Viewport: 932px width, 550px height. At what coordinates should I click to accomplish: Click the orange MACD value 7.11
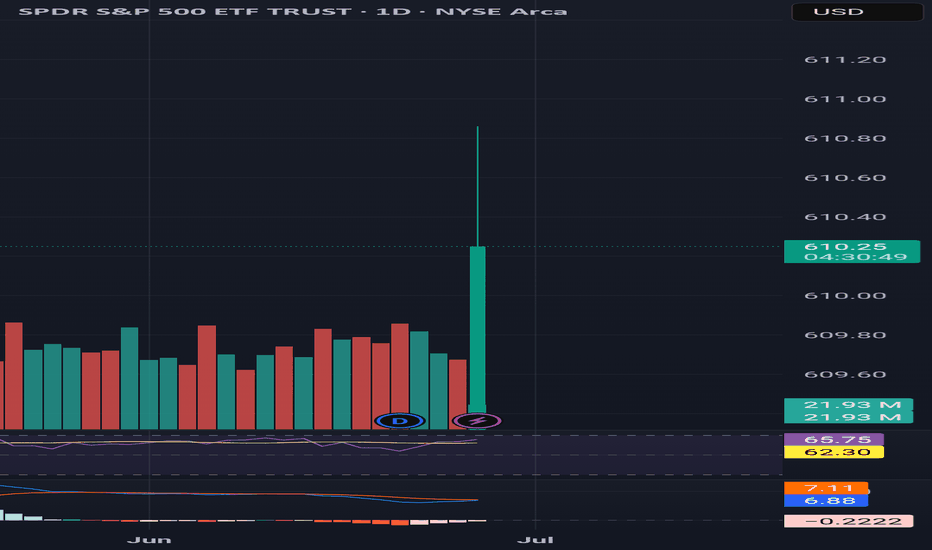click(x=826, y=488)
